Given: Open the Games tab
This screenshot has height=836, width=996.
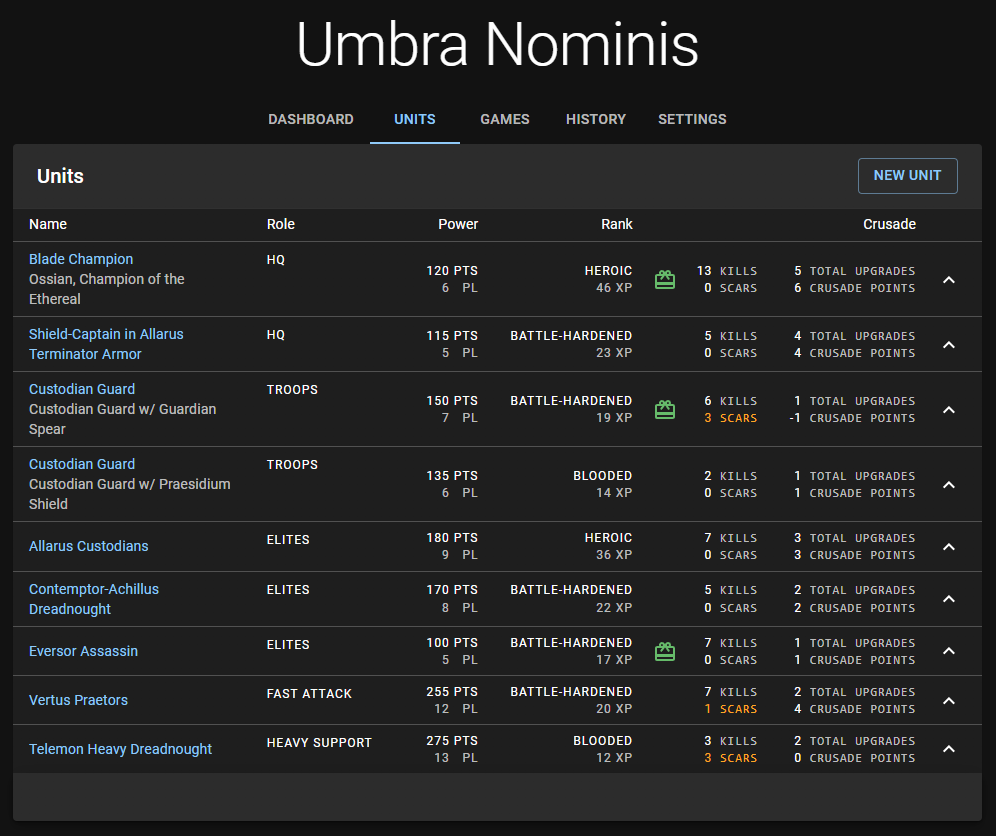Looking at the screenshot, I should (x=505, y=119).
